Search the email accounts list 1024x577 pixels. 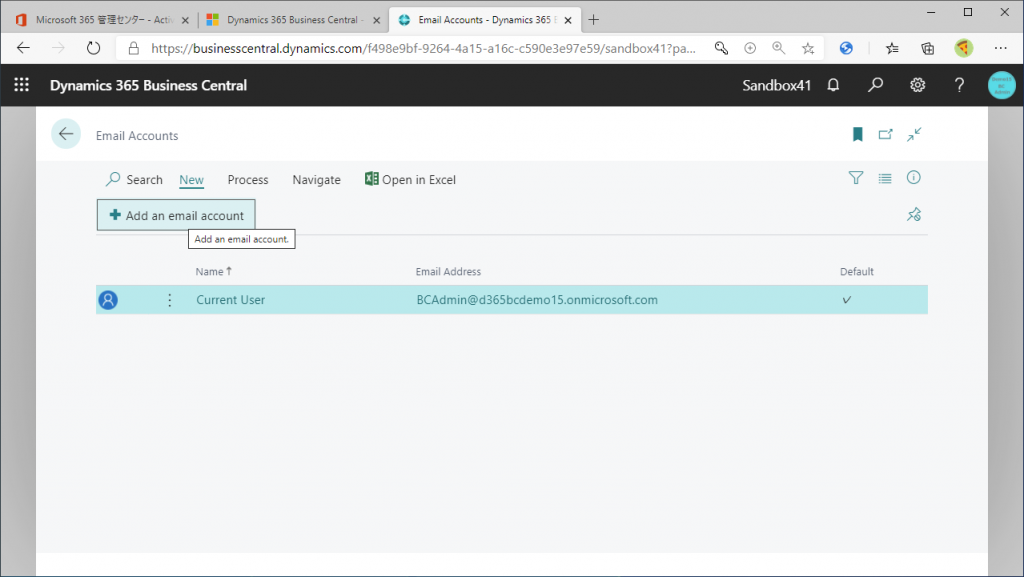pyautogui.click(x=135, y=179)
